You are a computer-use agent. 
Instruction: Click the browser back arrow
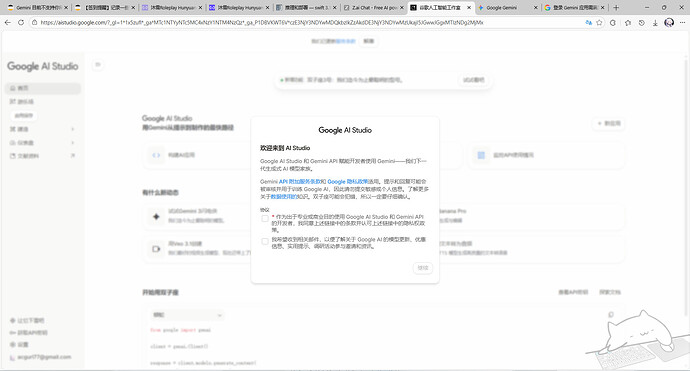[8, 22]
